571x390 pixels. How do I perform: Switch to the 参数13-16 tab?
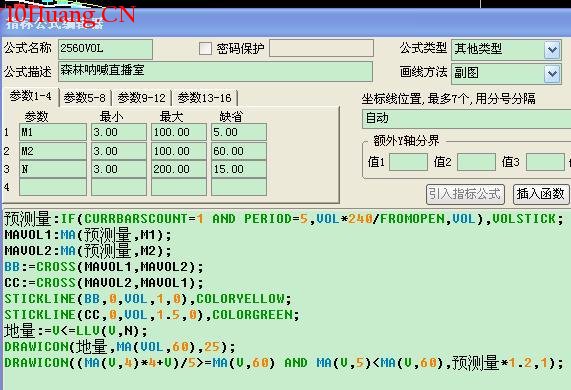click(204, 98)
